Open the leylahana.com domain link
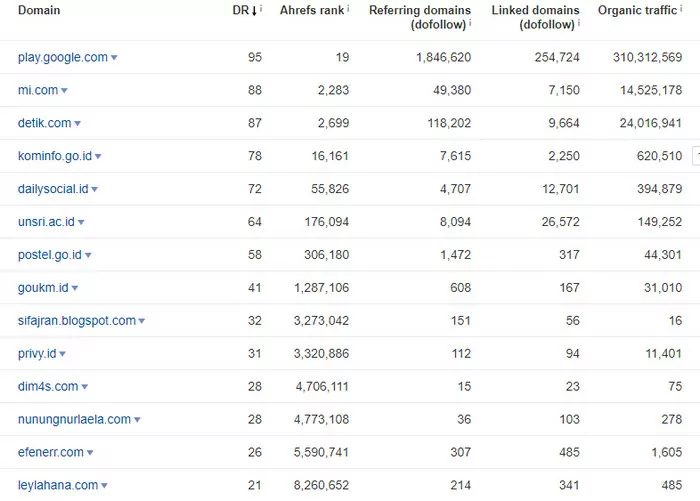This screenshot has width=700, height=501. pyautogui.click(x=58, y=485)
